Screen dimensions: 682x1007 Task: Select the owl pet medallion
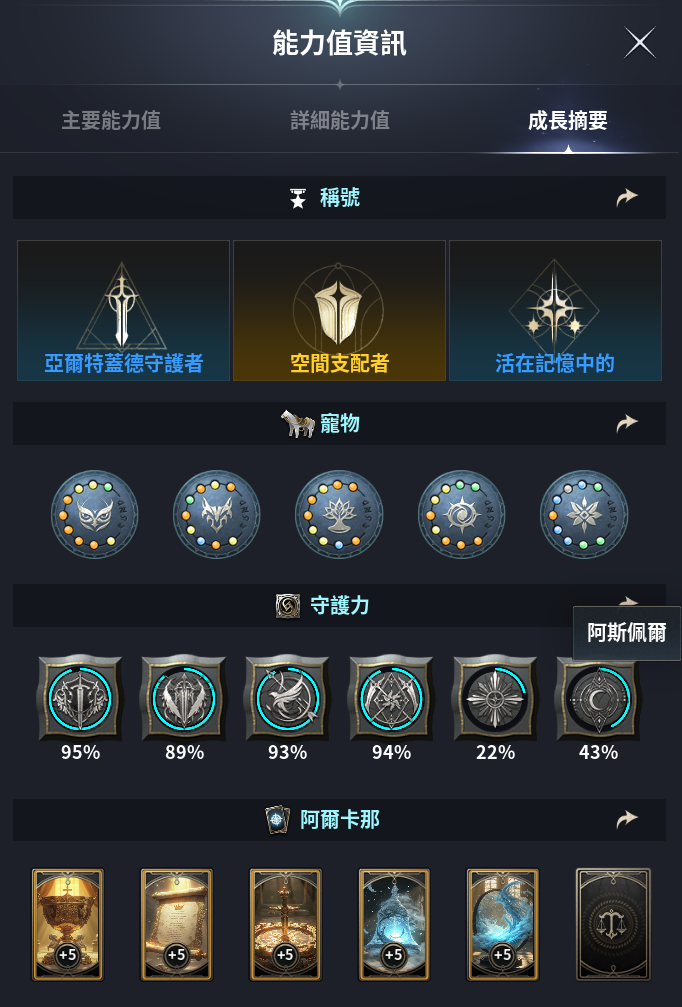94,514
